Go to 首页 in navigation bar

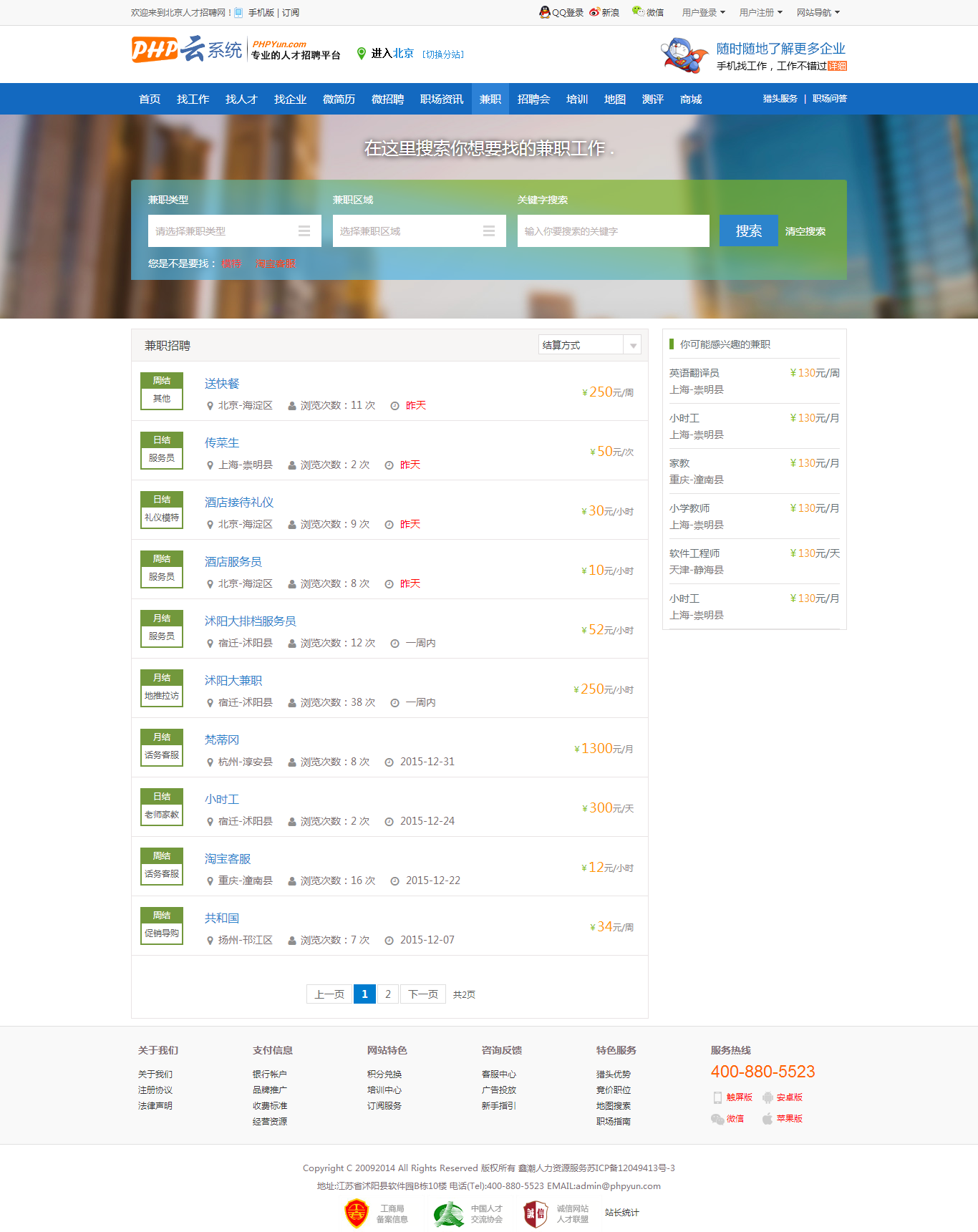[150, 100]
